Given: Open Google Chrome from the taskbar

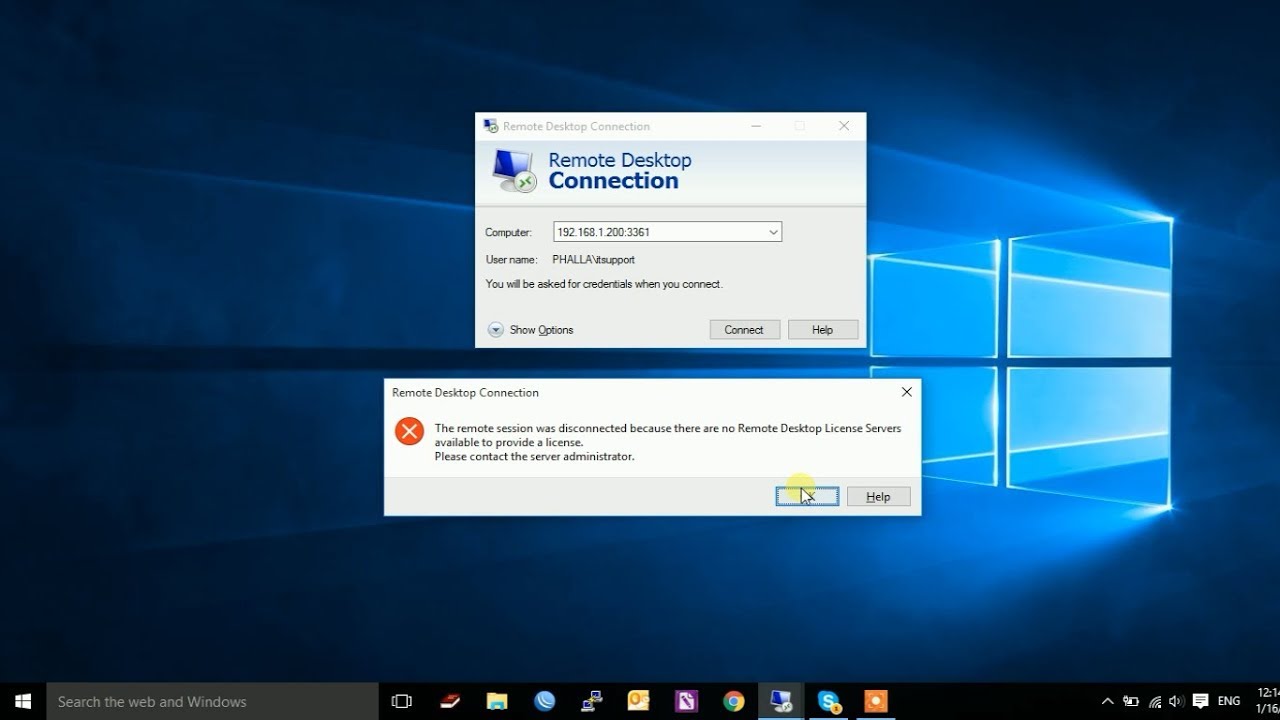Looking at the screenshot, I should (733, 701).
